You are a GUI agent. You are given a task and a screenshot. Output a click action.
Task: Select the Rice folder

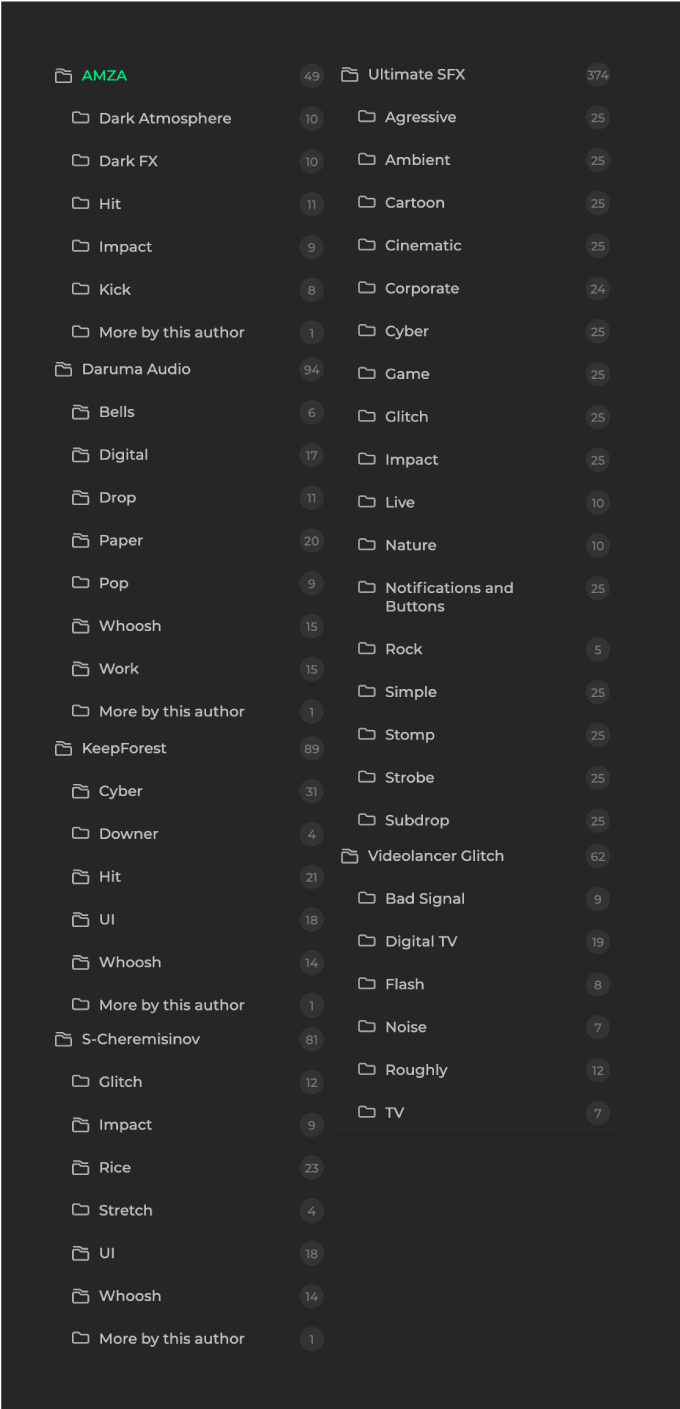tap(115, 1168)
